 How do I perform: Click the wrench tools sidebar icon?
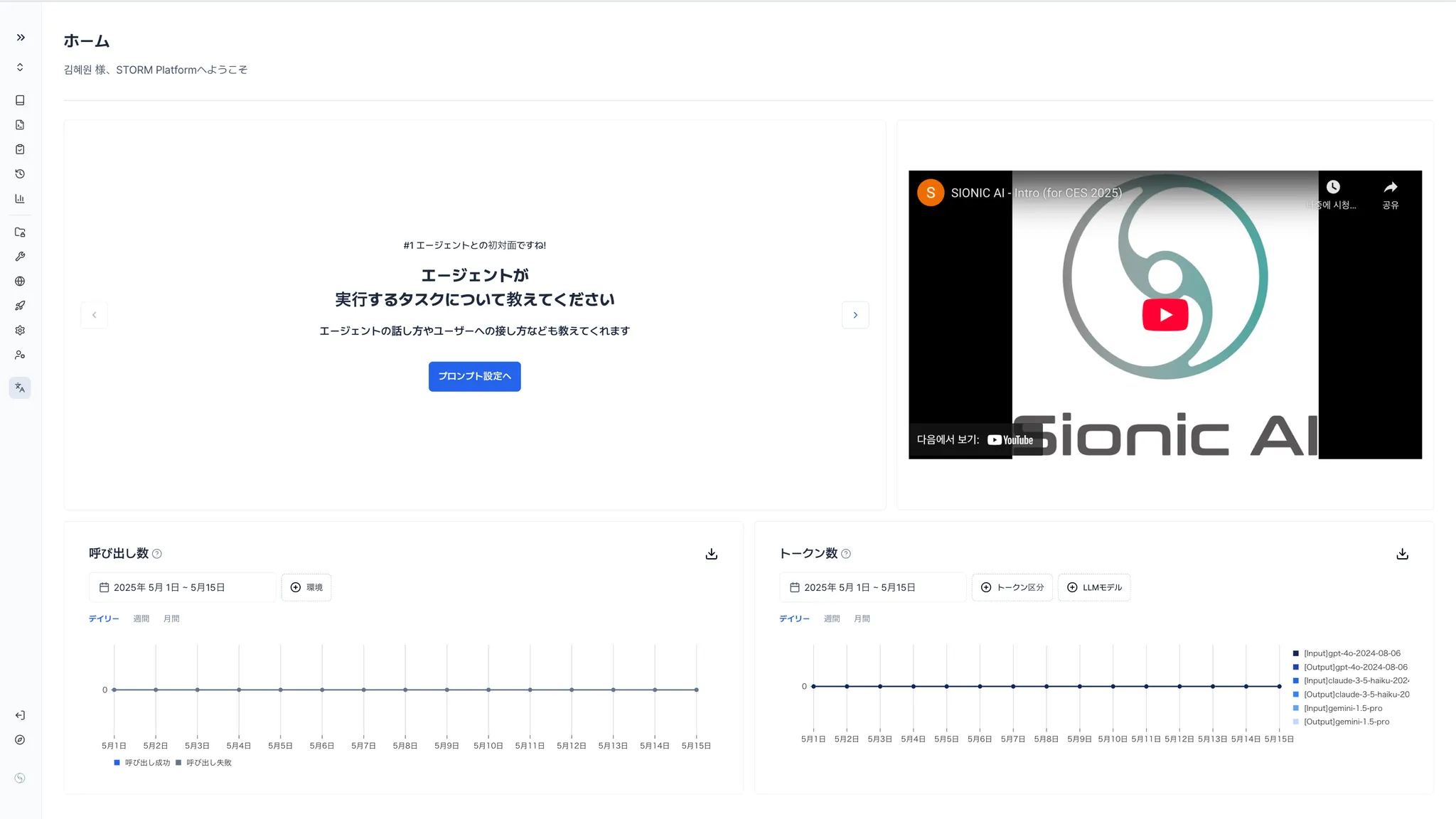[x=20, y=257]
